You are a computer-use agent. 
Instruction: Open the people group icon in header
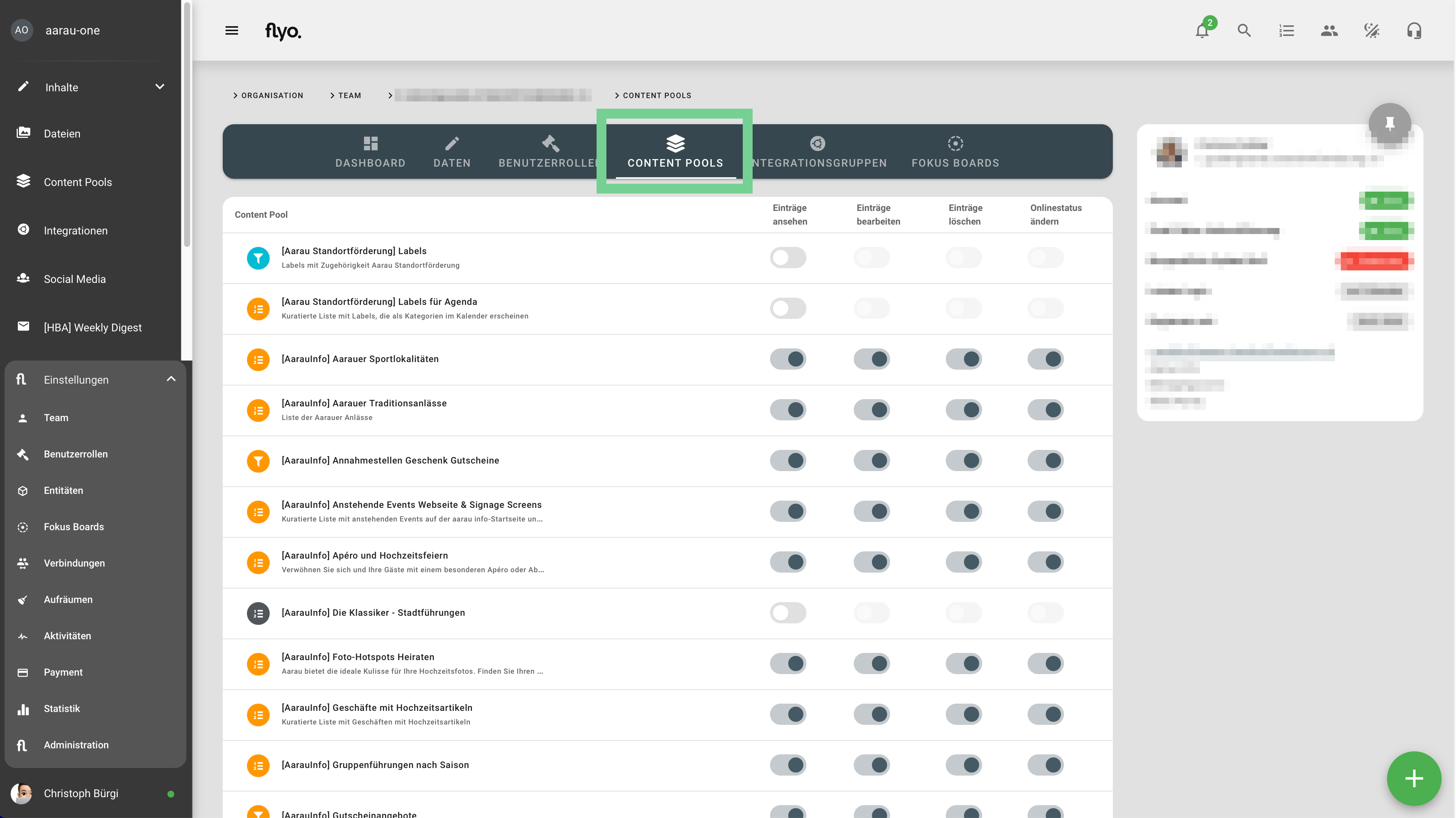[1329, 31]
